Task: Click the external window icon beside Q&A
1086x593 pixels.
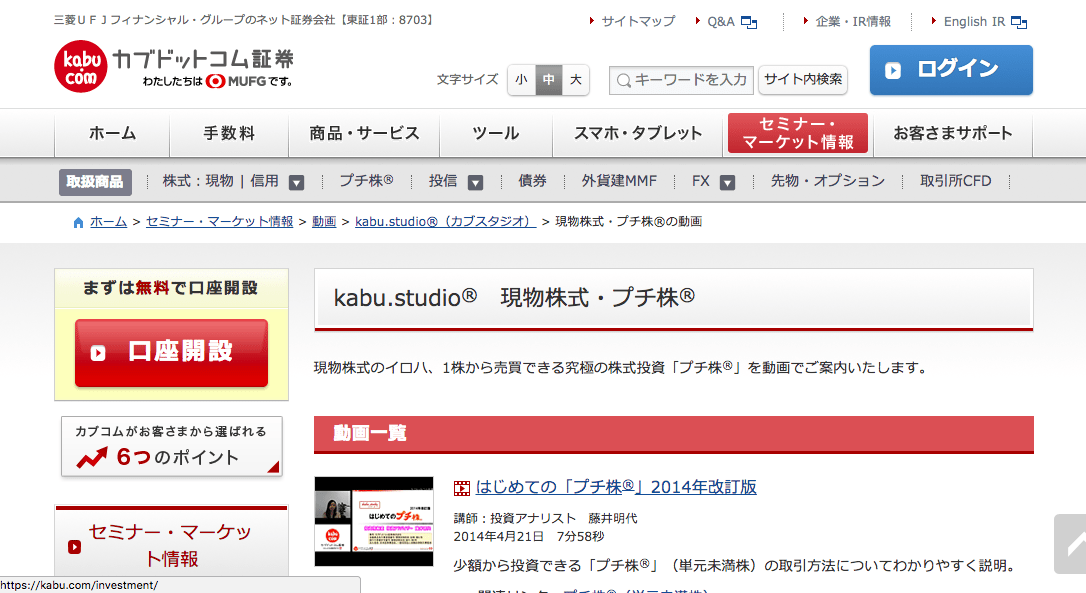Action: 749,22
